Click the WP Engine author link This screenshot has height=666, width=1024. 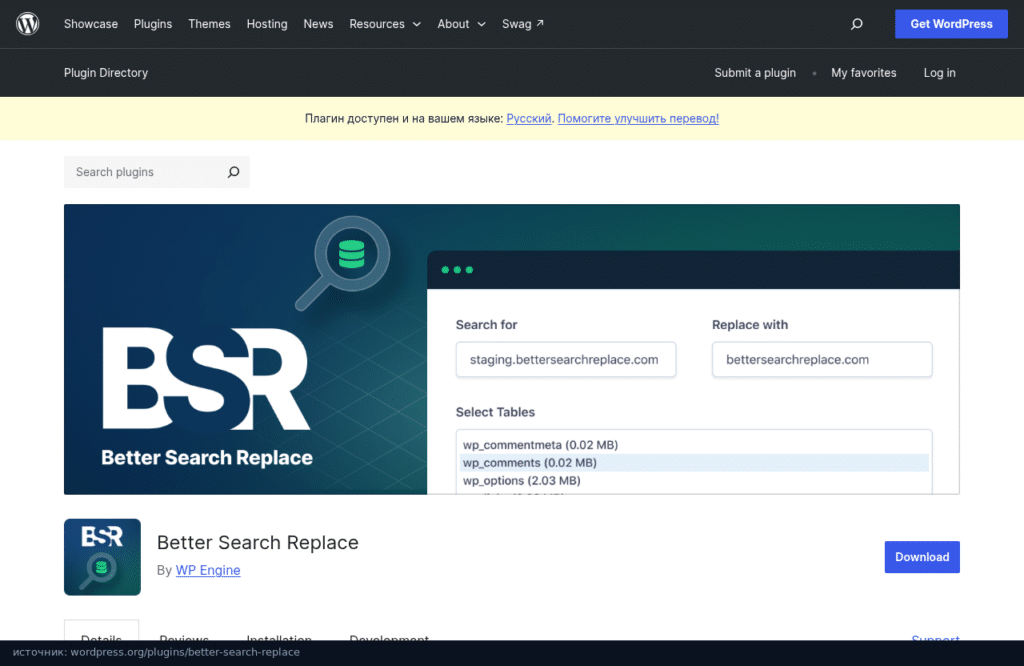[208, 570]
